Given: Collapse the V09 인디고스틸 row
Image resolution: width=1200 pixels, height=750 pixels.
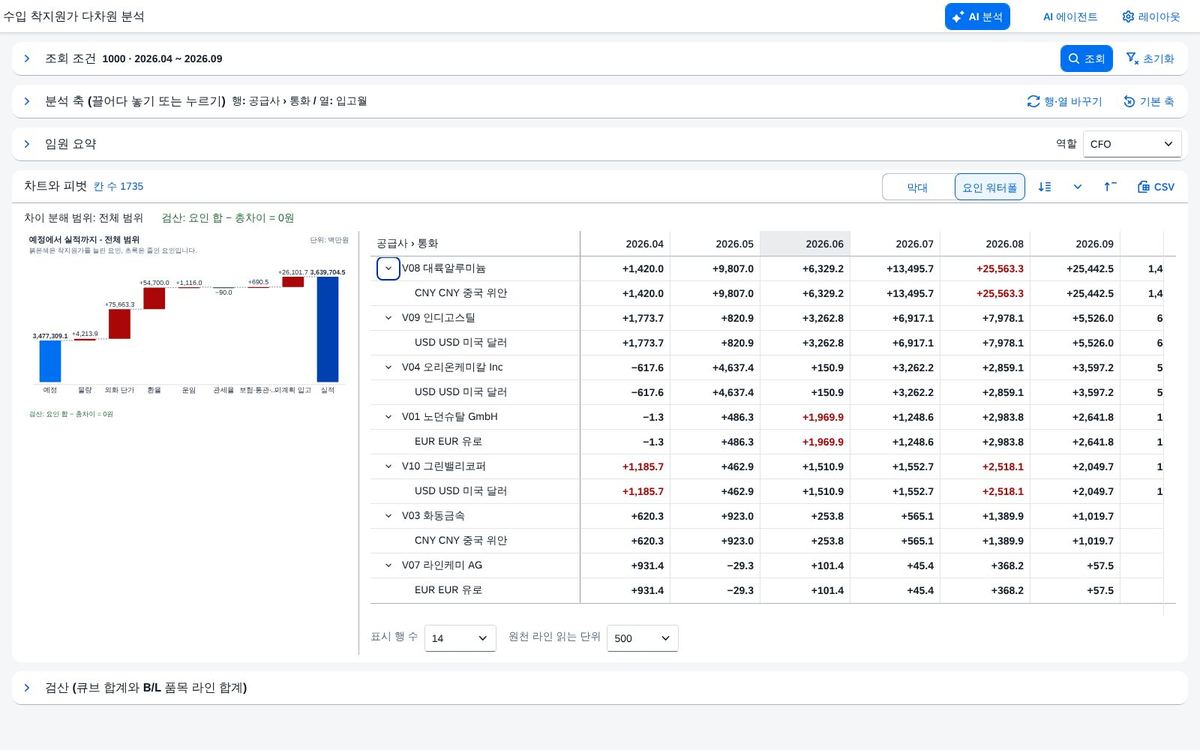Looking at the screenshot, I should [x=389, y=318].
